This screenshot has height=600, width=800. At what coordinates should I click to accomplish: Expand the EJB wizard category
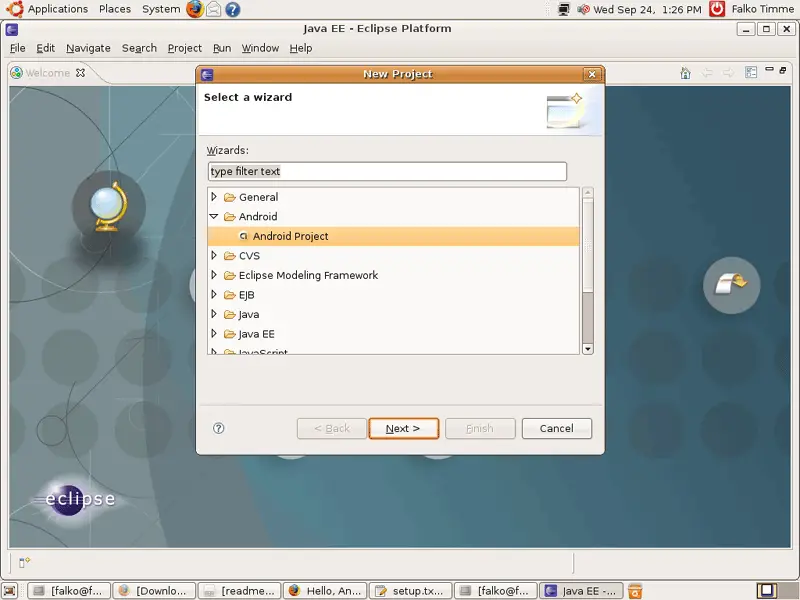[214, 294]
